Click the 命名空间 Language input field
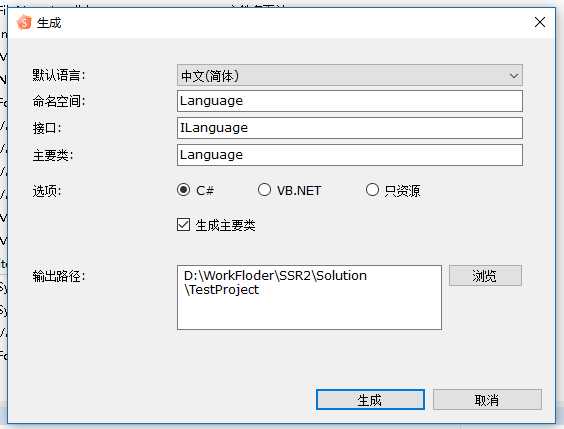564x429 pixels. coord(350,101)
